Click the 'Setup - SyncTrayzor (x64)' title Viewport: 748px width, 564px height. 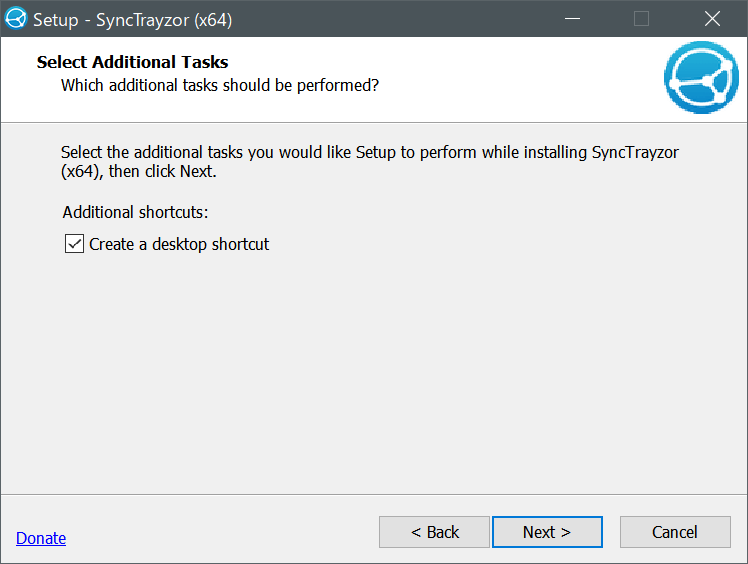(x=133, y=20)
